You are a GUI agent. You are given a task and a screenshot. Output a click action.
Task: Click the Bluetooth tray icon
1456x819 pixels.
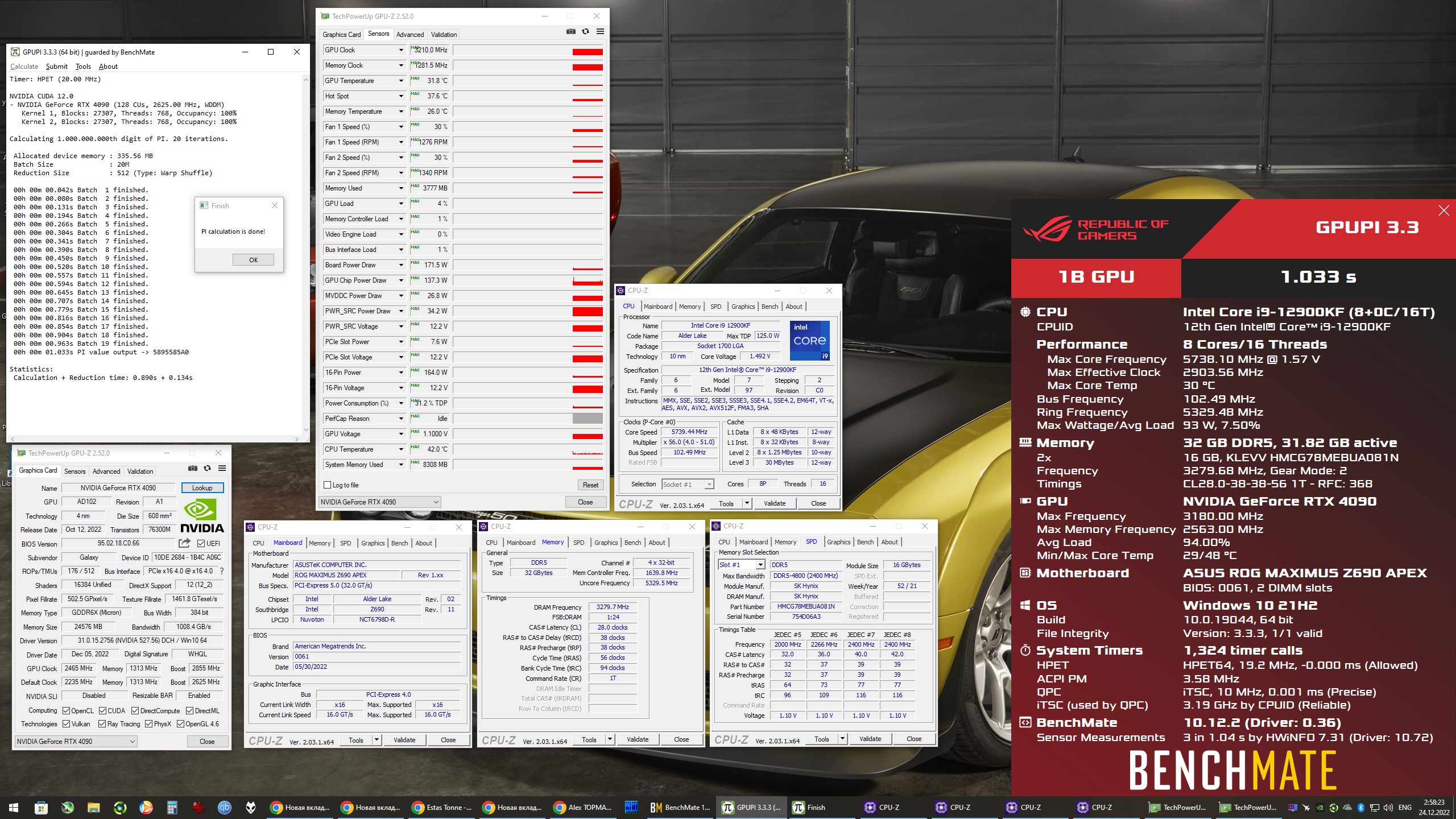pos(1361,808)
